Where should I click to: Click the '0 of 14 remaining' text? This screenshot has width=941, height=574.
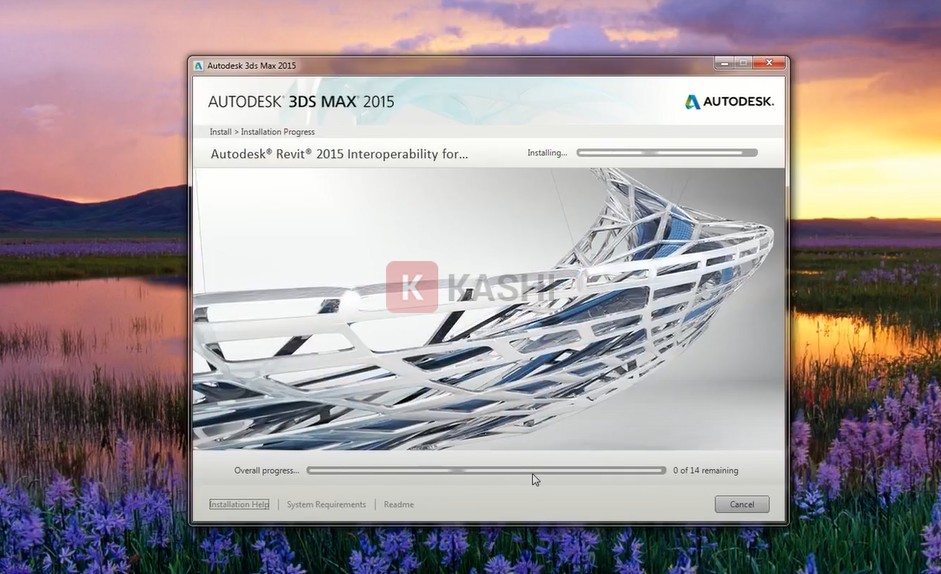[705, 471]
